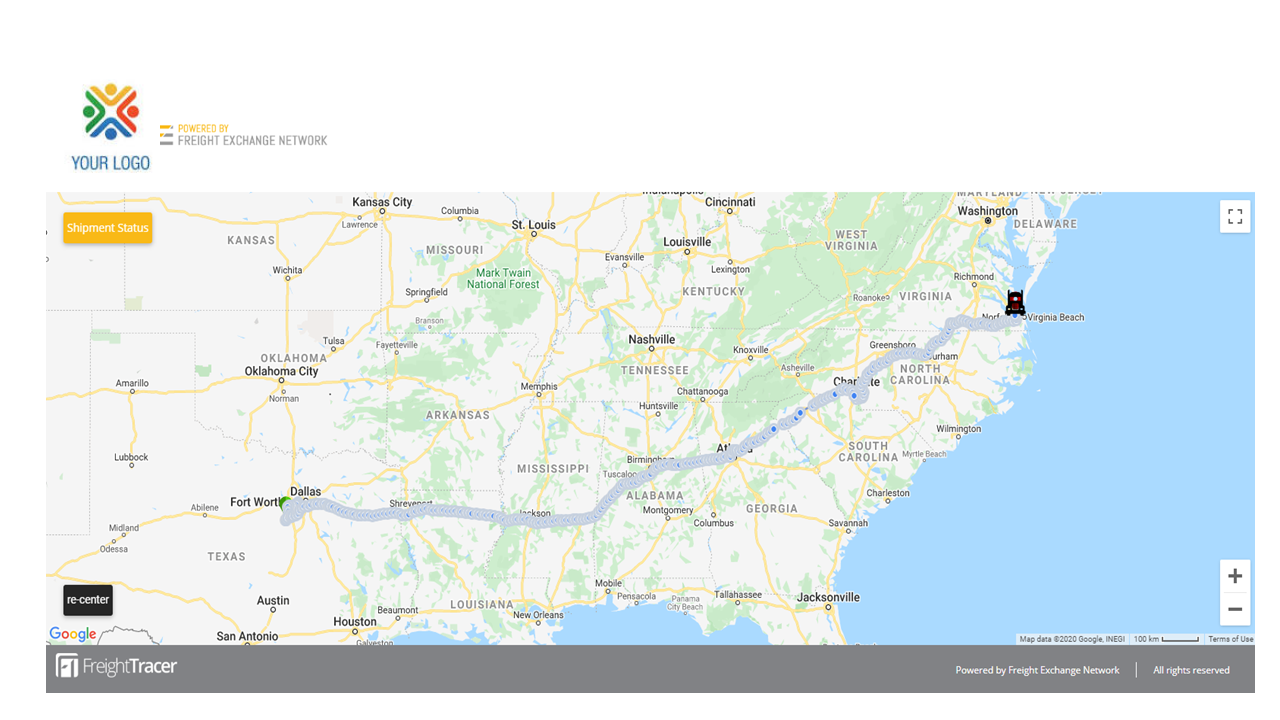Click the Oklahoma City label on map
Viewport: 1280px width, 720px height.
(x=282, y=371)
